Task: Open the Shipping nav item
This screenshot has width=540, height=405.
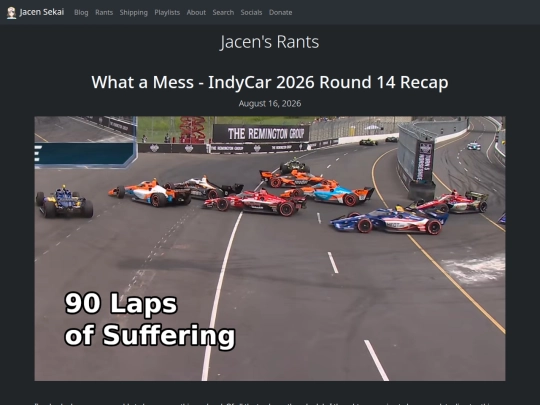Action: coord(134,12)
